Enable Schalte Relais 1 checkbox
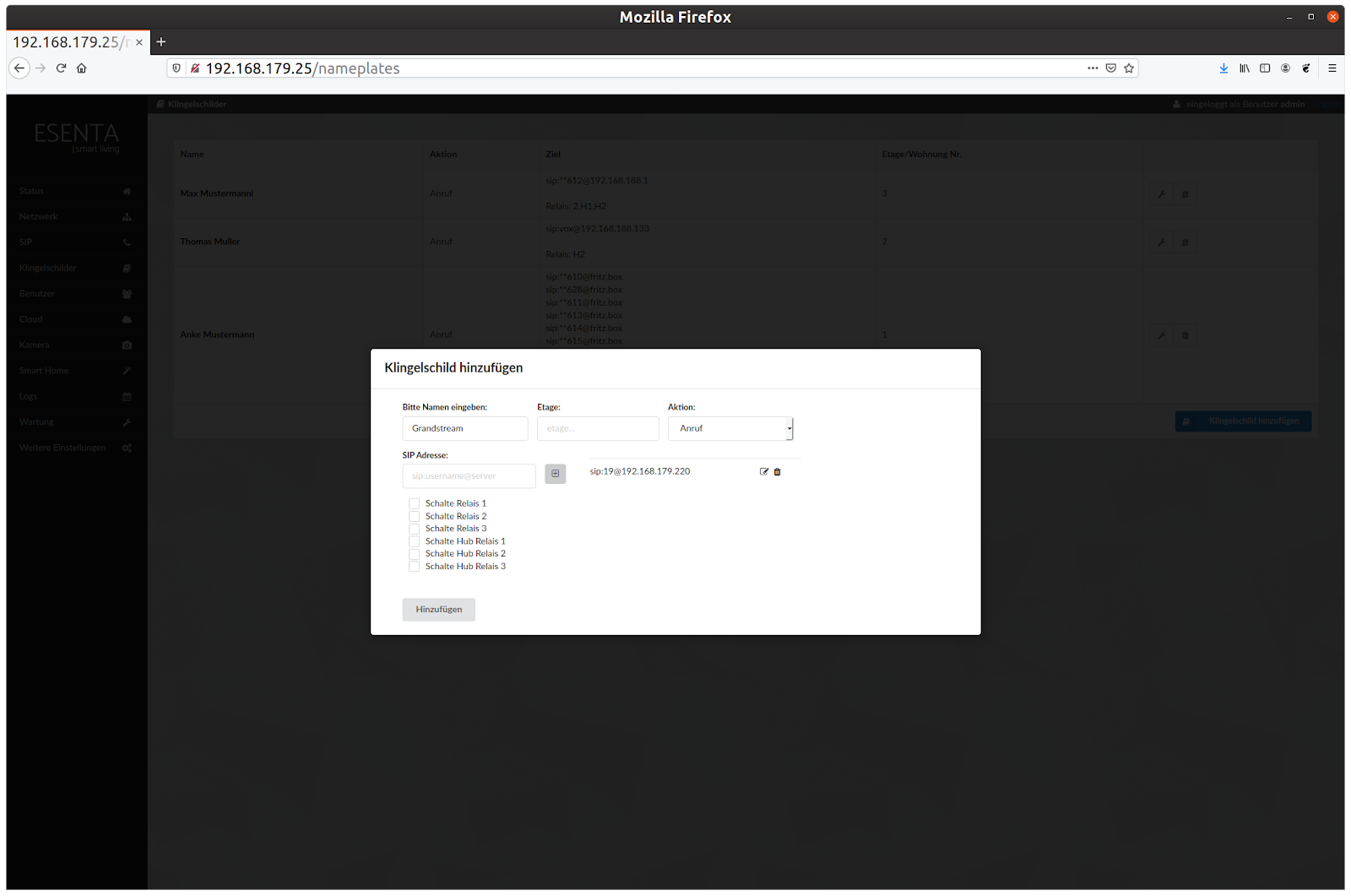Viewport: 1351px width, 896px height. click(415, 504)
